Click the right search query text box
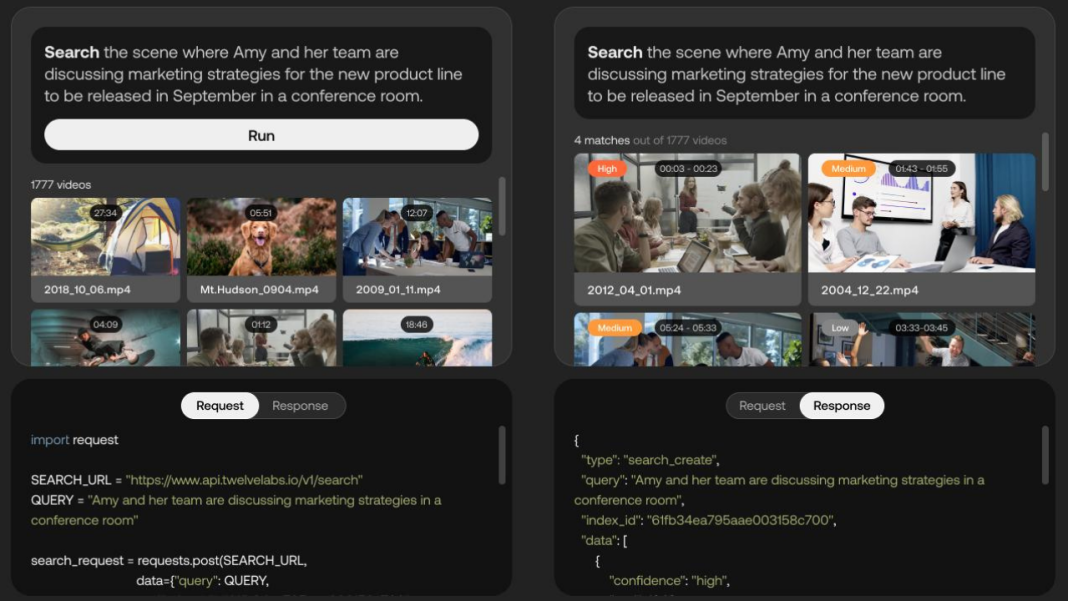This screenshot has width=1068, height=601. (804, 73)
